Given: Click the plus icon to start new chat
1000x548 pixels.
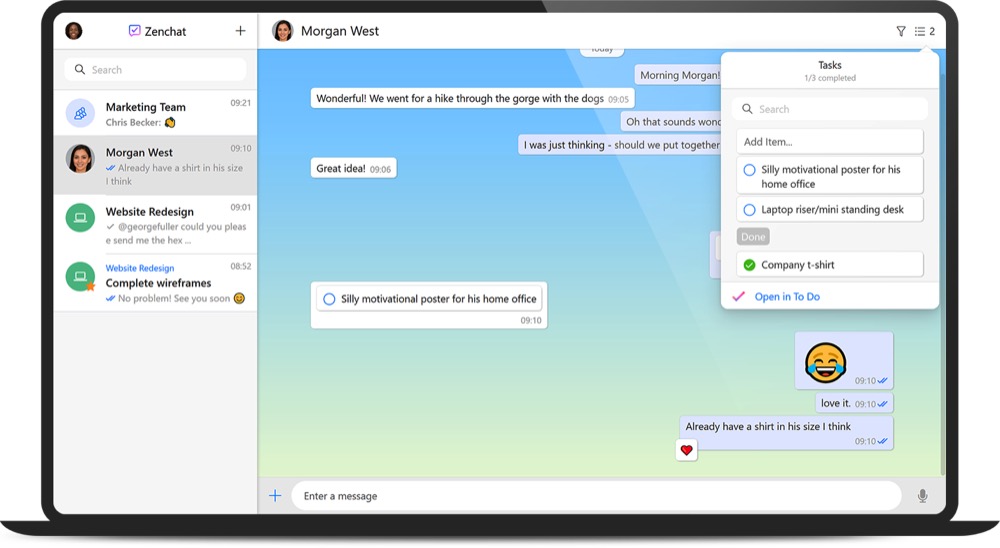Looking at the screenshot, I should pos(240,31).
